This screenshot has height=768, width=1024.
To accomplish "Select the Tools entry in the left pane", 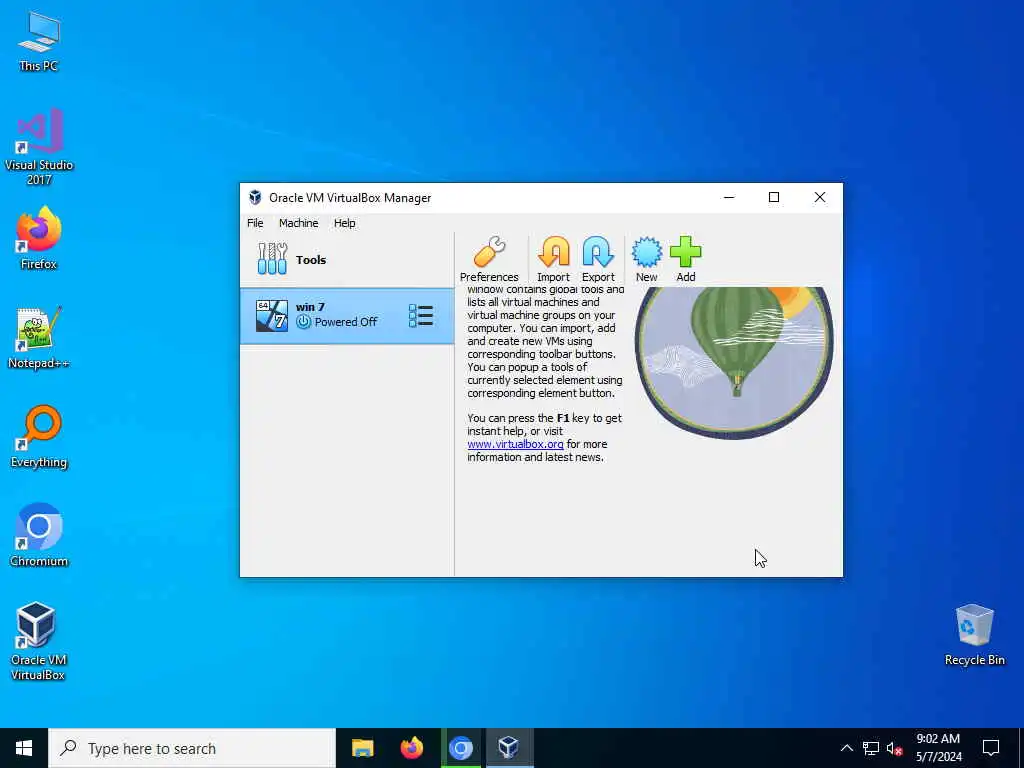I will [x=347, y=259].
